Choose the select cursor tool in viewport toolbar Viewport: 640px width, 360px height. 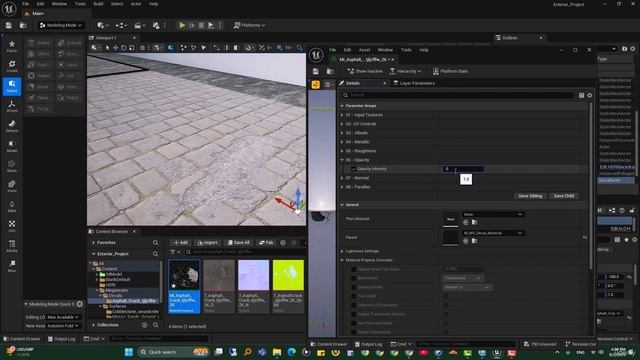click(107, 48)
